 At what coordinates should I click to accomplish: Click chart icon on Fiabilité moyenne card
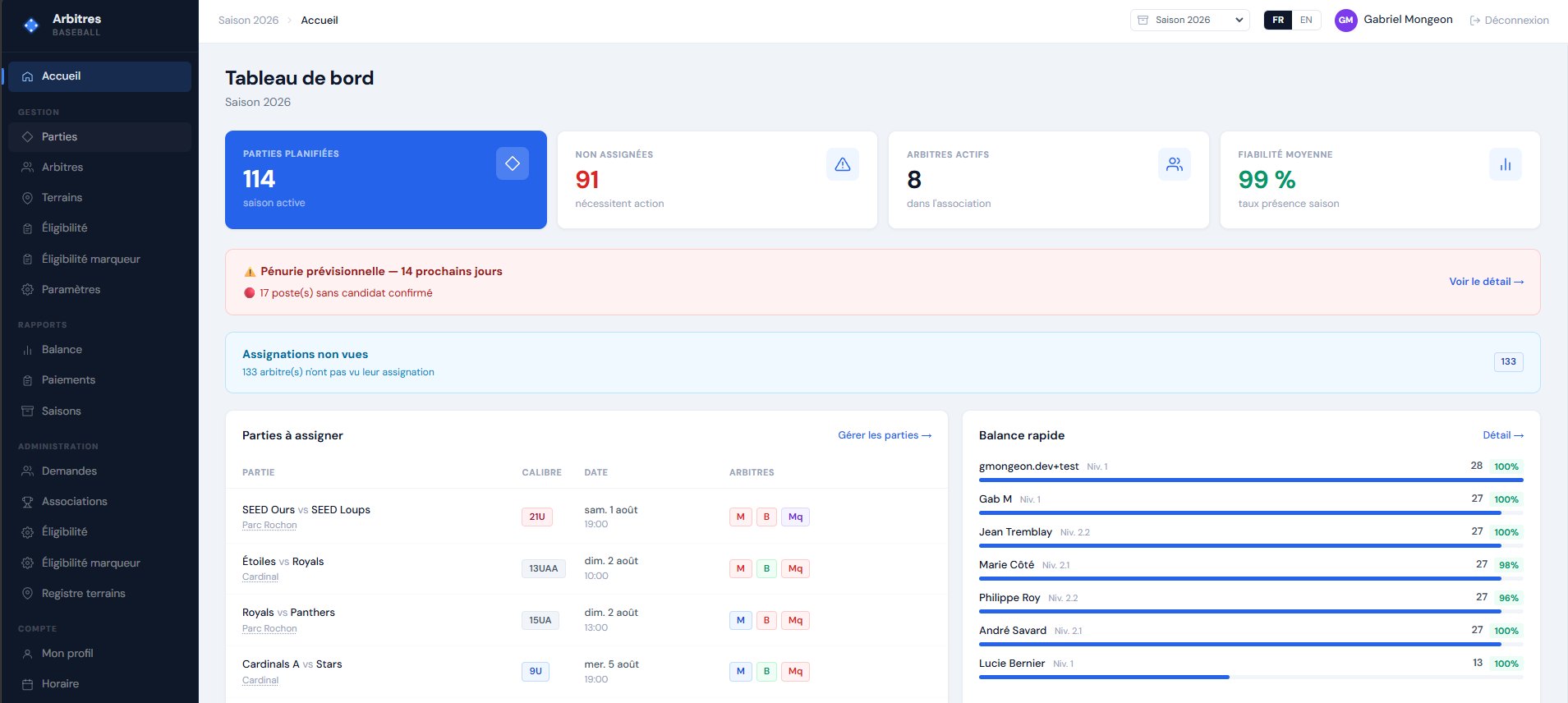click(x=1506, y=164)
